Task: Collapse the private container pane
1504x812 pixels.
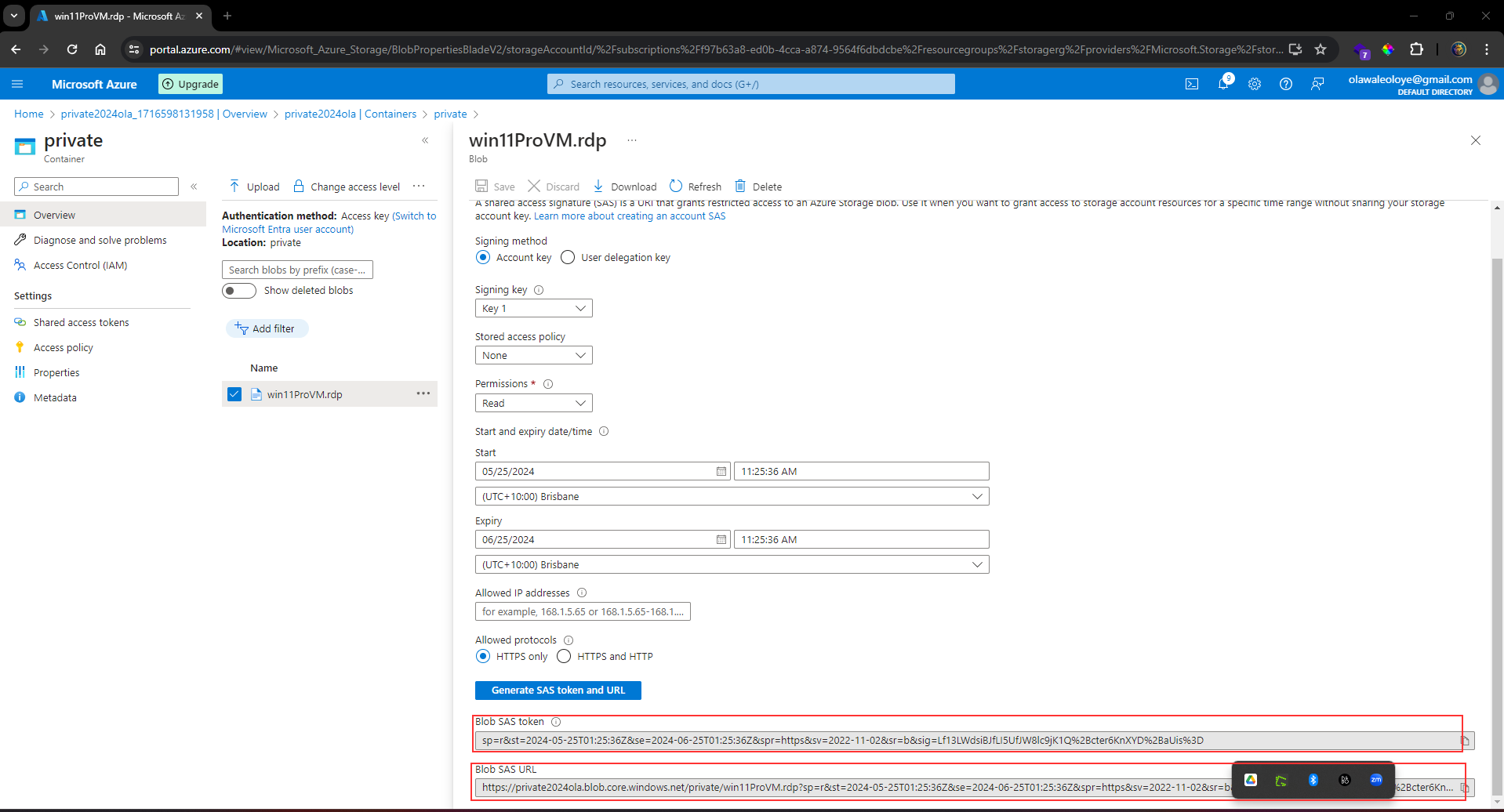Action: (x=425, y=140)
